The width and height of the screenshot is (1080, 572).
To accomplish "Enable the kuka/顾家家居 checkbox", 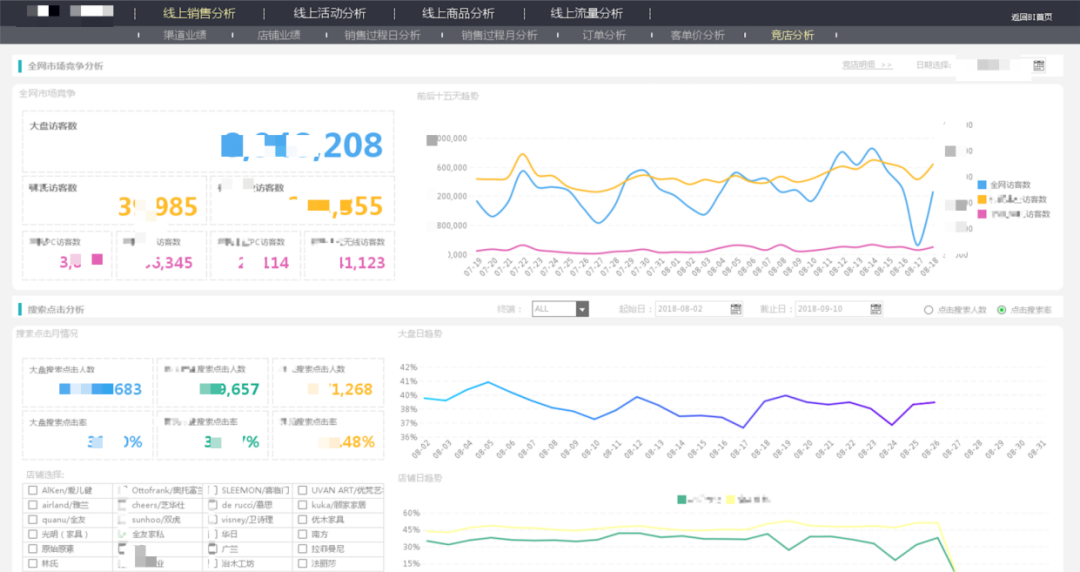I will 302,505.
